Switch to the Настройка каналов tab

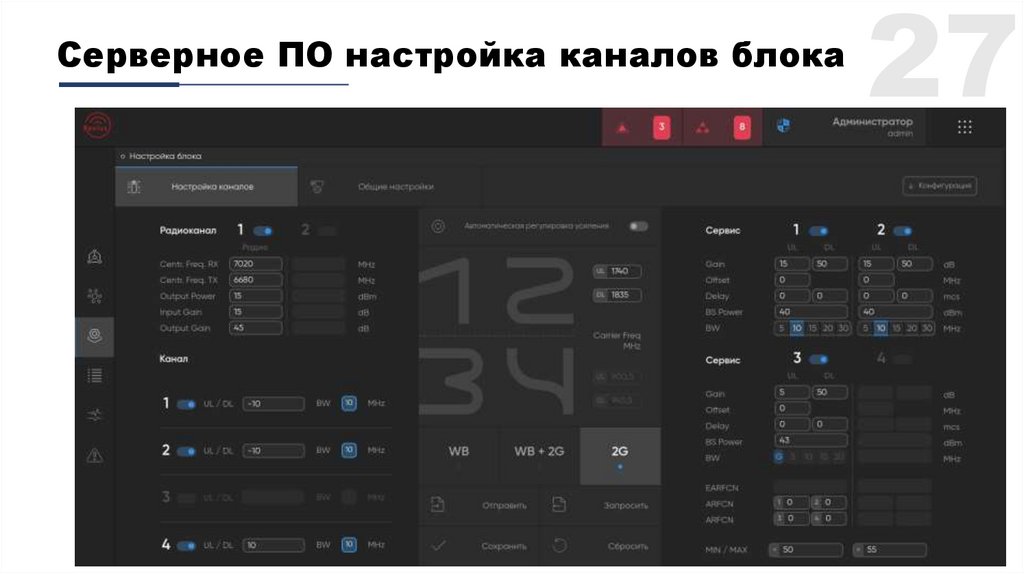pyautogui.click(x=206, y=187)
